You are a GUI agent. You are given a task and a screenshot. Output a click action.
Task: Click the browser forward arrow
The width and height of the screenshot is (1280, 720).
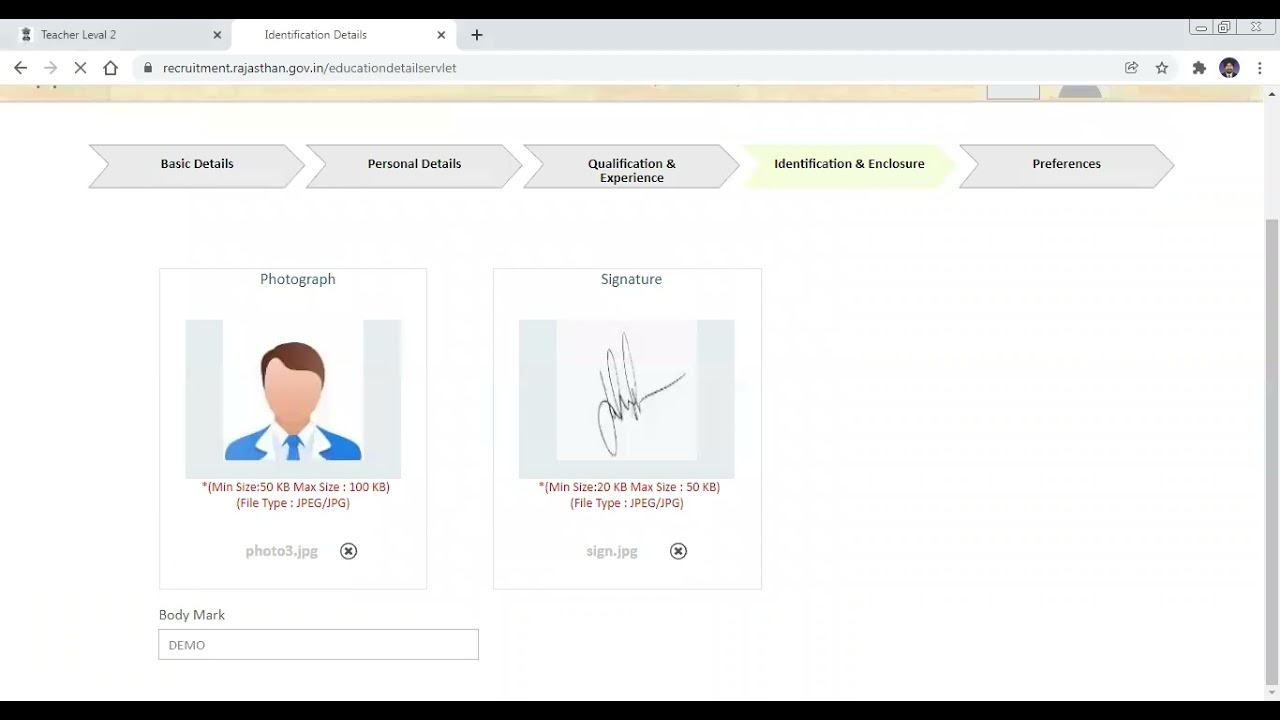click(51, 68)
